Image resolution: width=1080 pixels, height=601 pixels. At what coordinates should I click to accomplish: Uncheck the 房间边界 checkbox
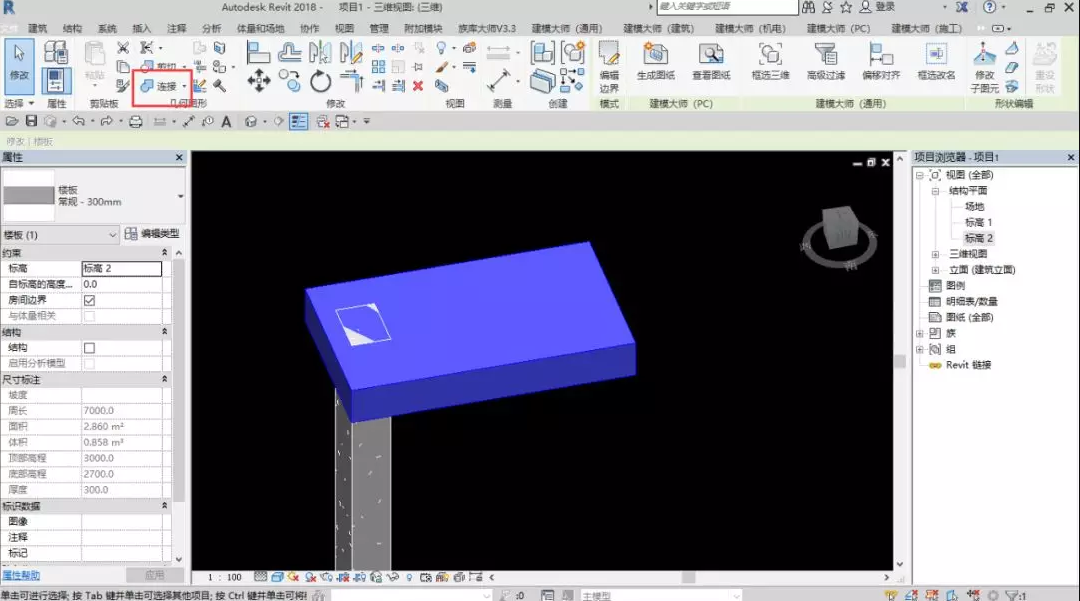tap(89, 300)
